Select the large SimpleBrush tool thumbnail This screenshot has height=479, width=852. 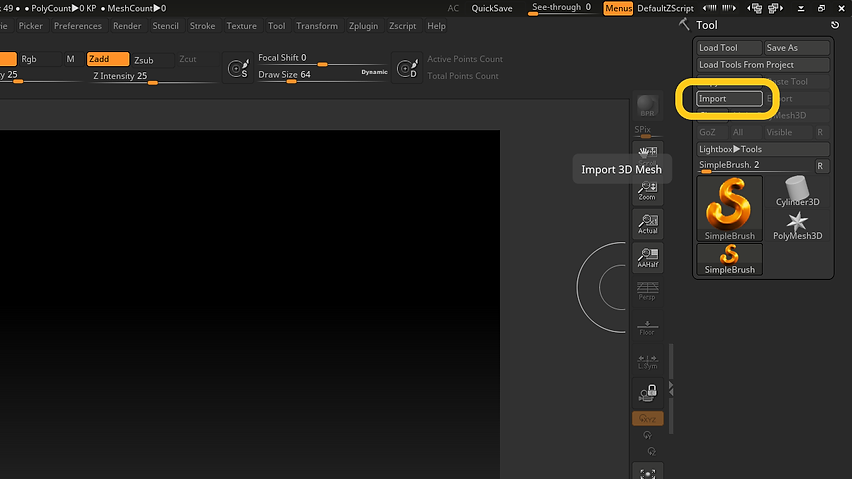(730, 209)
